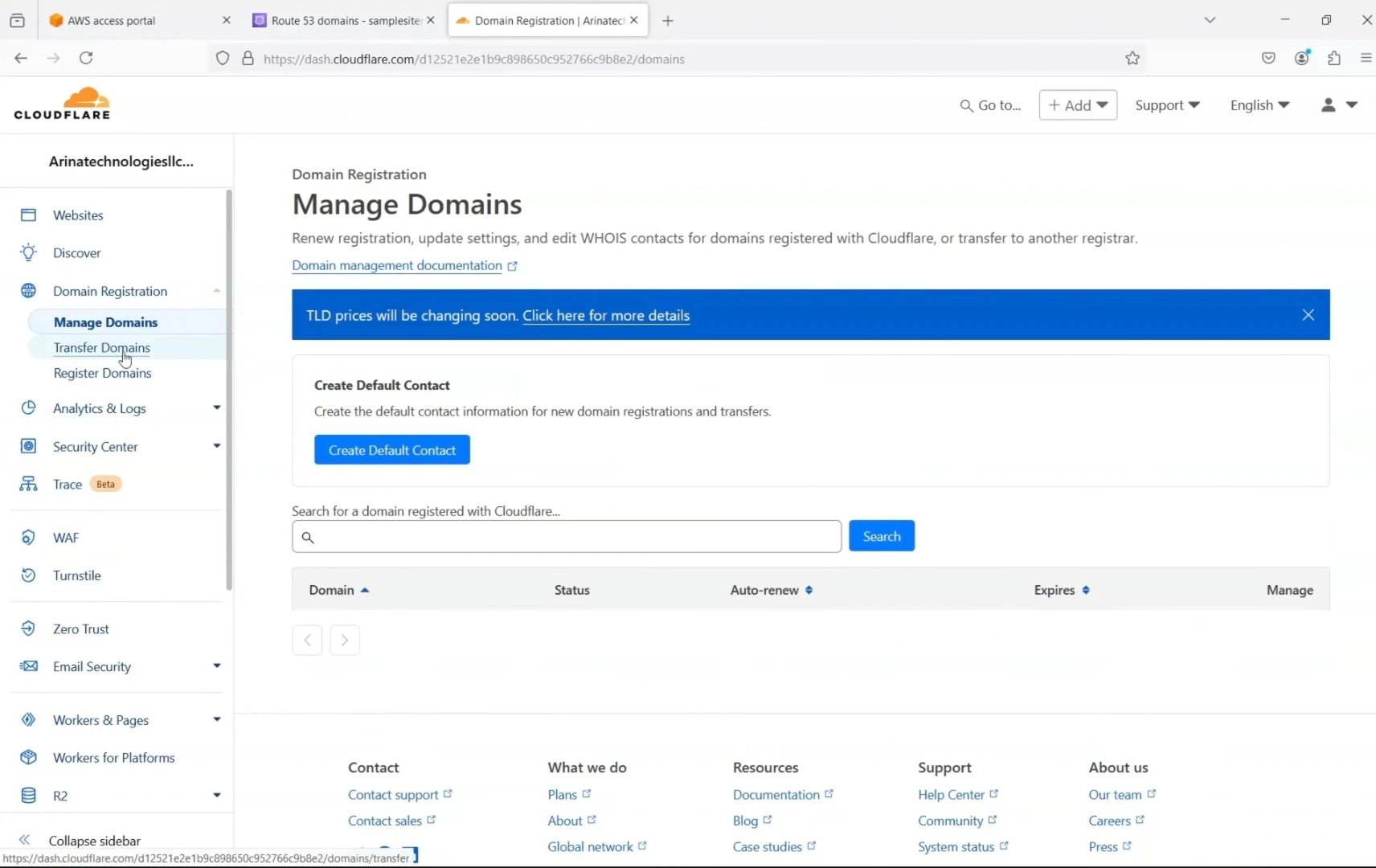Screen dimensions: 1376x868
Task: Open Domain management documentation link
Action: [x=397, y=266]
